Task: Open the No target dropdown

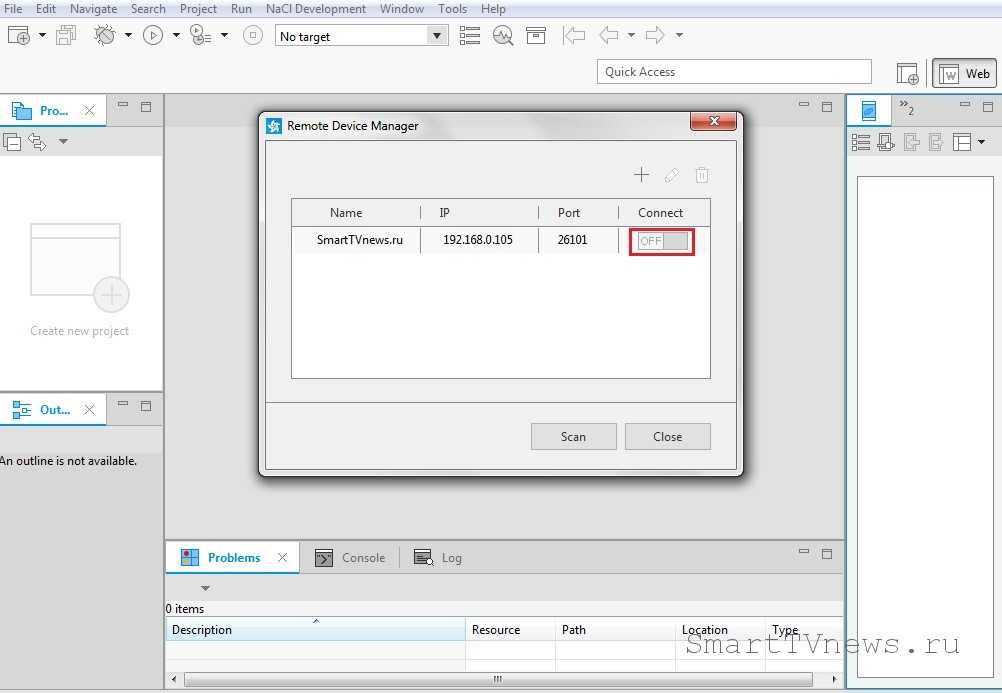Action: 436,36
